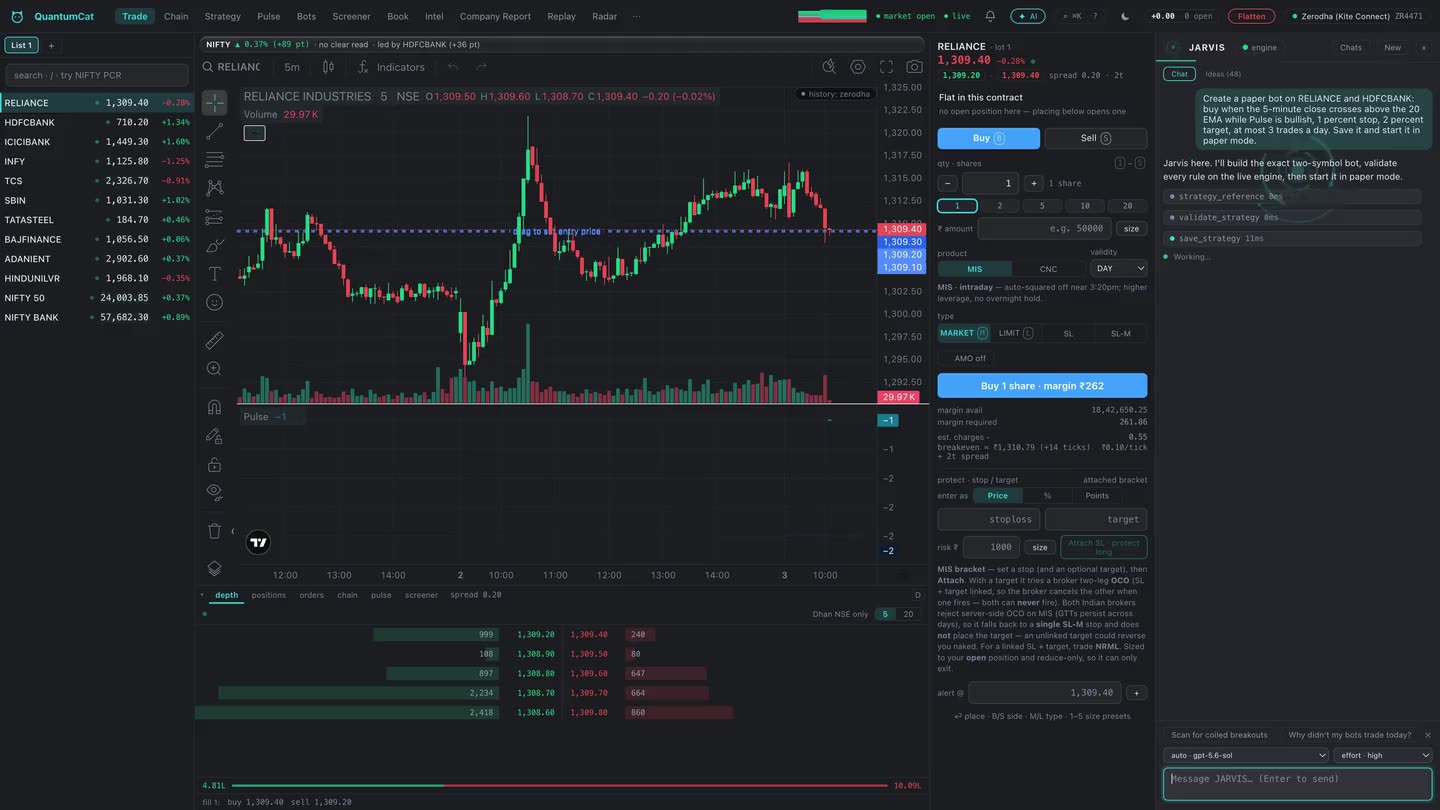
Task: Toggle dark mode moon icon
Action: coord(1125,16)
